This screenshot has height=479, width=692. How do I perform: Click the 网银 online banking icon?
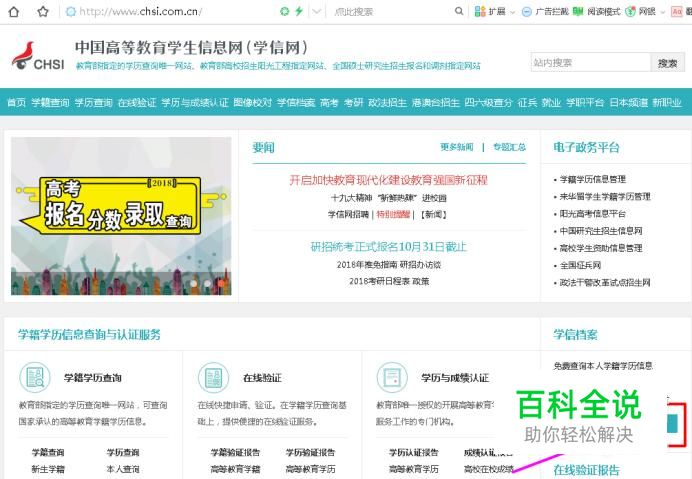pos(631,11)
